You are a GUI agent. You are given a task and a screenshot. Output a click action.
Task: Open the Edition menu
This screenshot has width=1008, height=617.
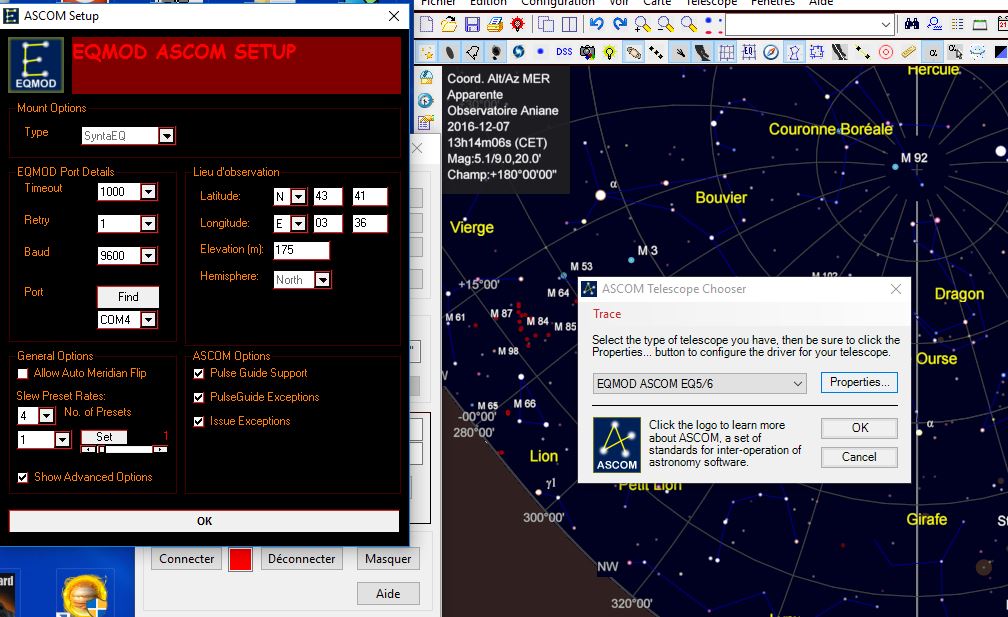(488, 3)
